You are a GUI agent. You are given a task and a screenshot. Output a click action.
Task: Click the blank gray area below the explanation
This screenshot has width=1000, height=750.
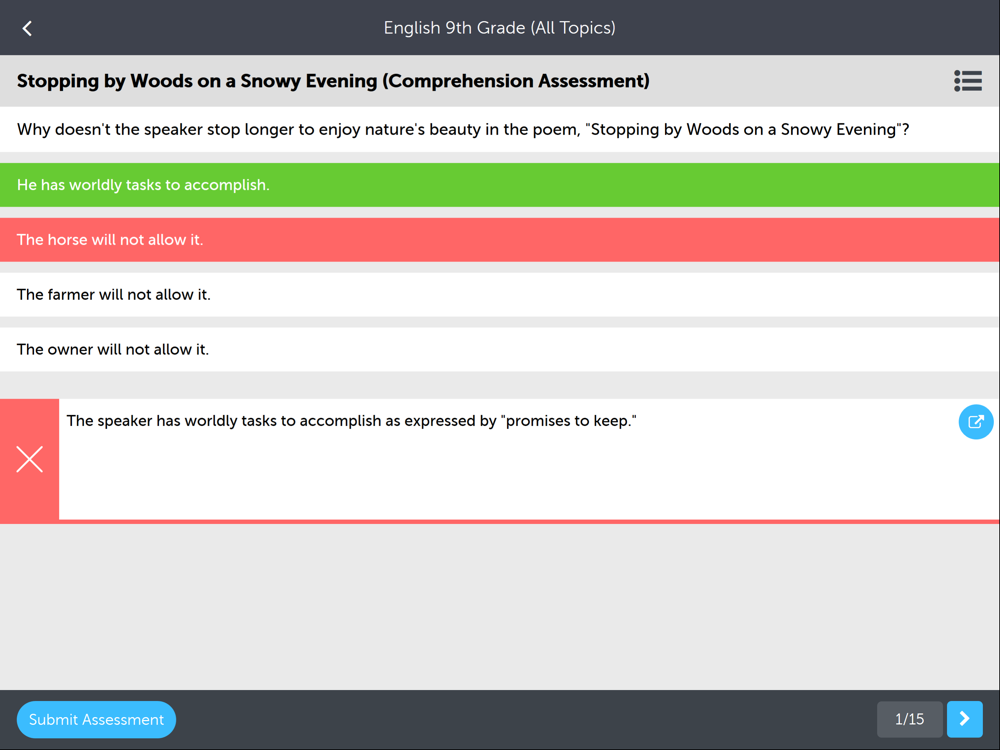500,606
